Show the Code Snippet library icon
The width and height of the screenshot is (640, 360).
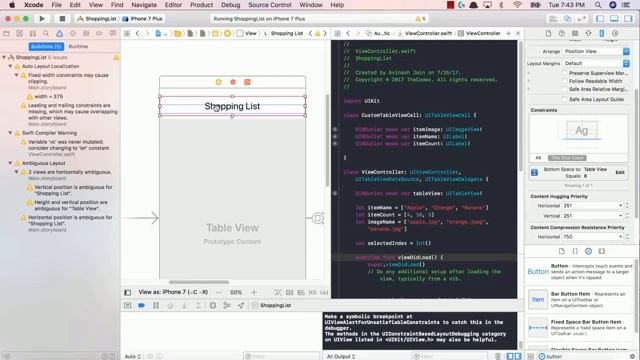575,251
